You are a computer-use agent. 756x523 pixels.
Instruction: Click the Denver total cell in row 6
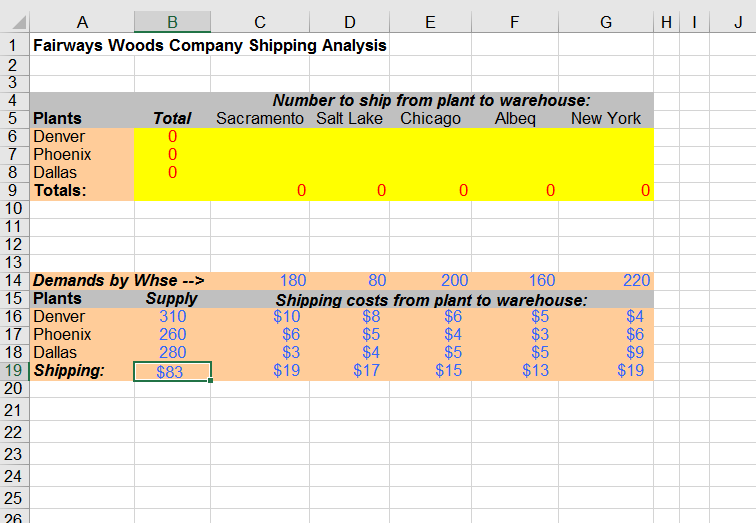(172, 137)
